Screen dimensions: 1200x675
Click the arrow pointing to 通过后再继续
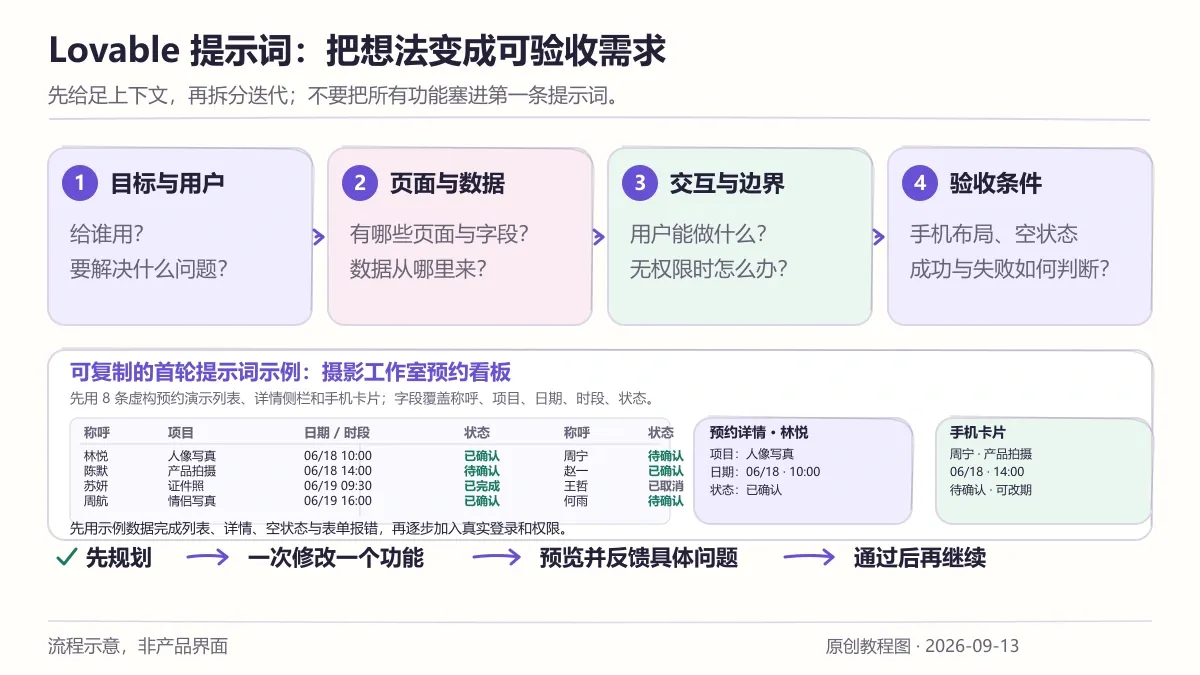(810, 558)
